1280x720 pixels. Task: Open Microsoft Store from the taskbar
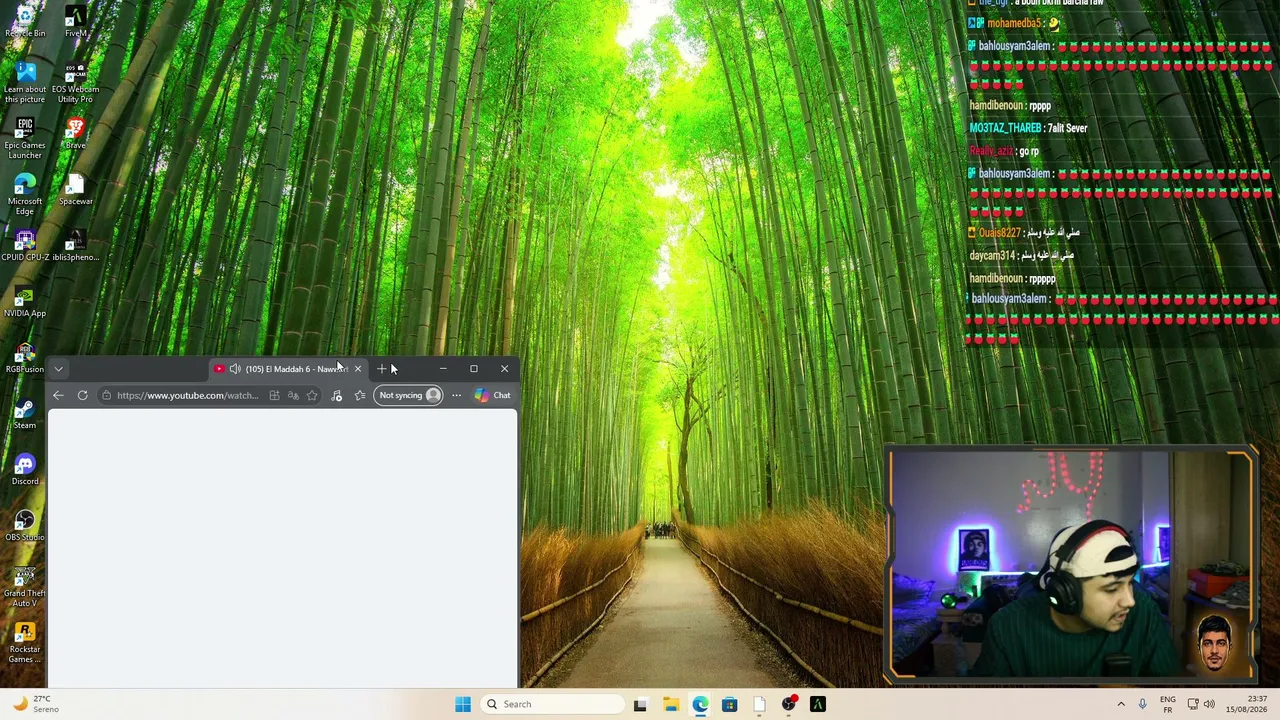pos(729,704)
